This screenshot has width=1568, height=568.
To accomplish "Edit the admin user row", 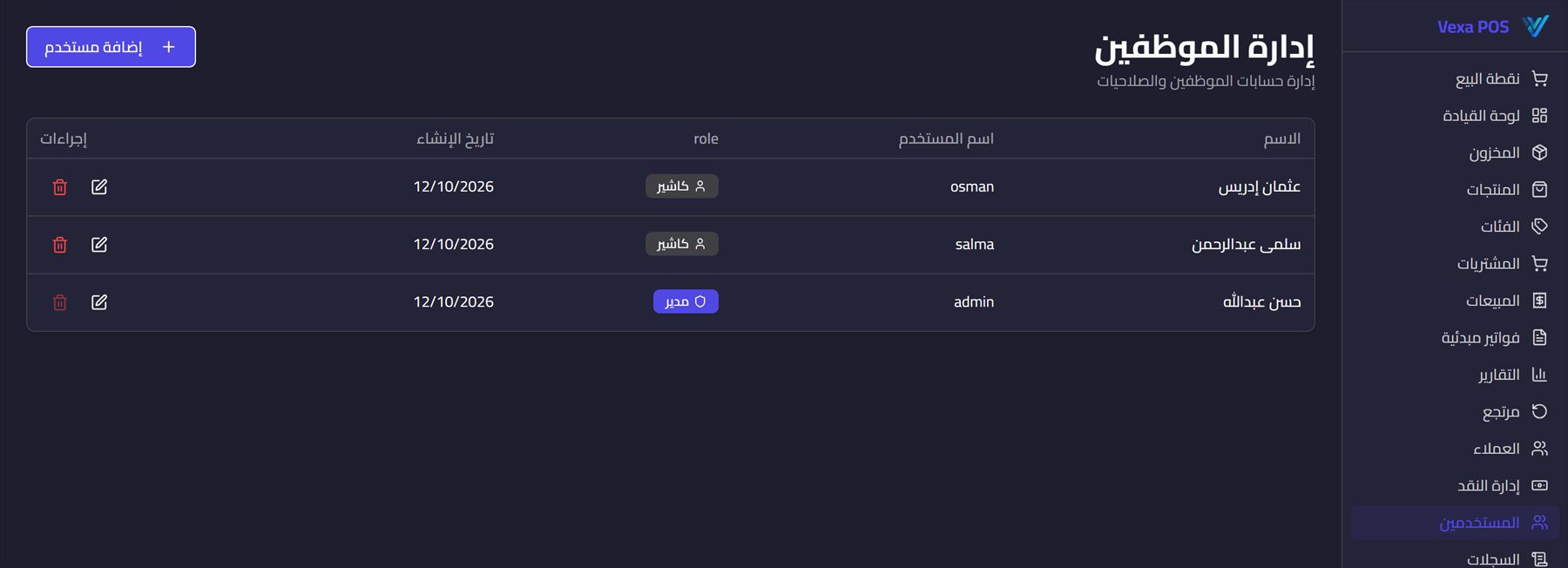I will pos(99,302).
